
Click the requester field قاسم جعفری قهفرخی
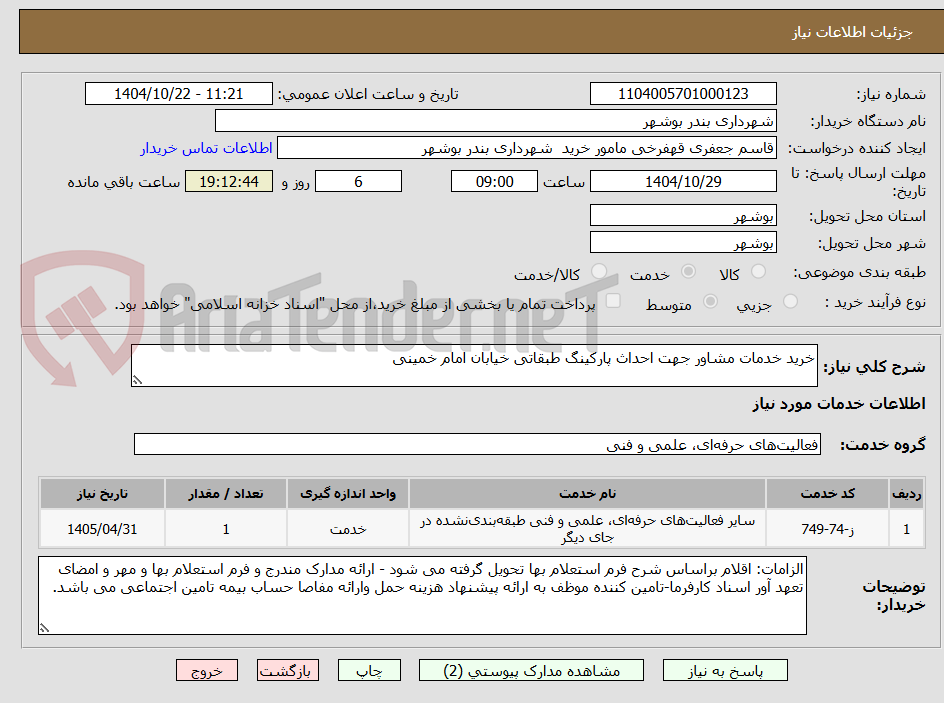coord(527,148)
